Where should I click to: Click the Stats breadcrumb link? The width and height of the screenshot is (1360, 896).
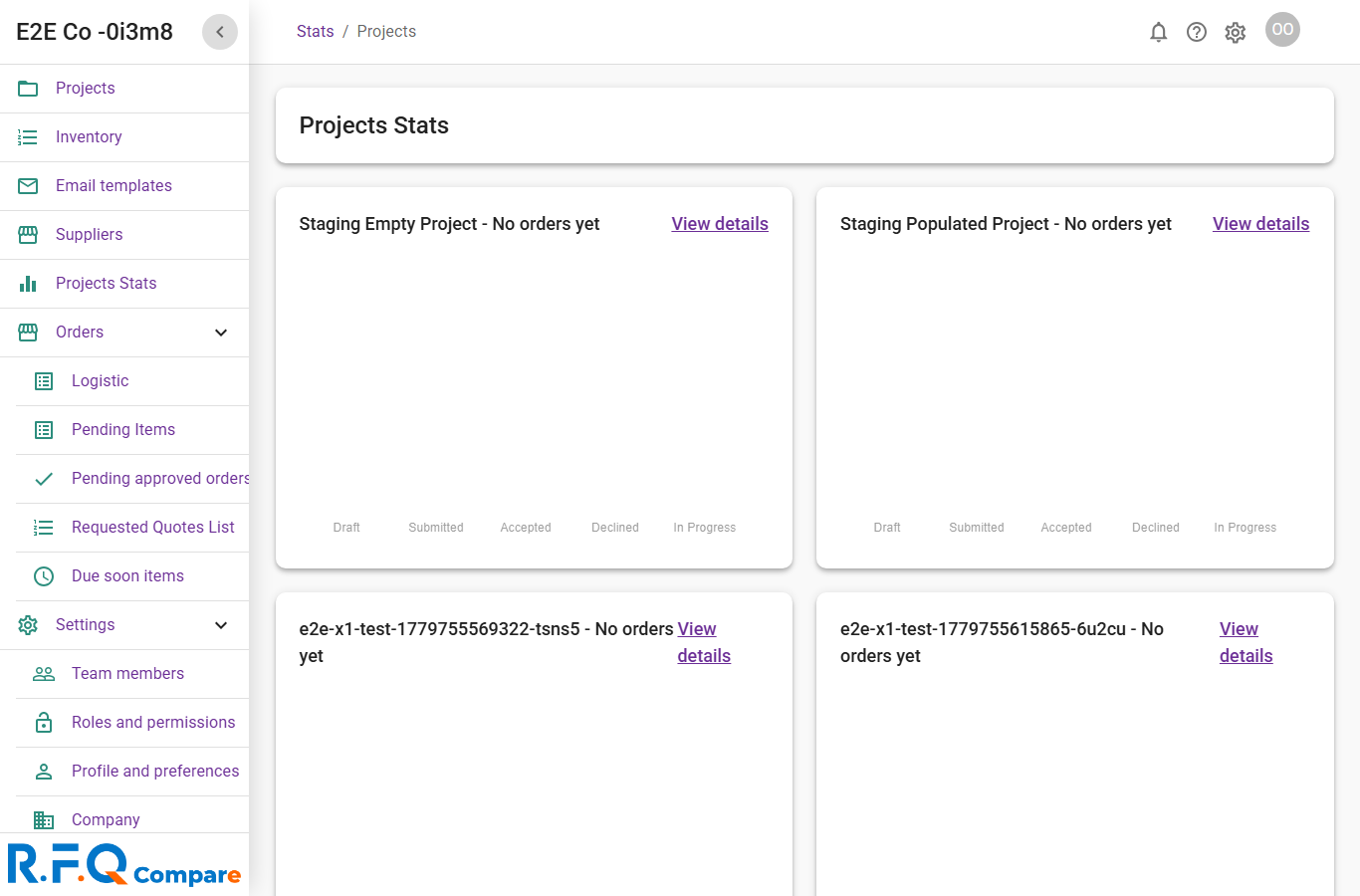(x=315, y=32)
